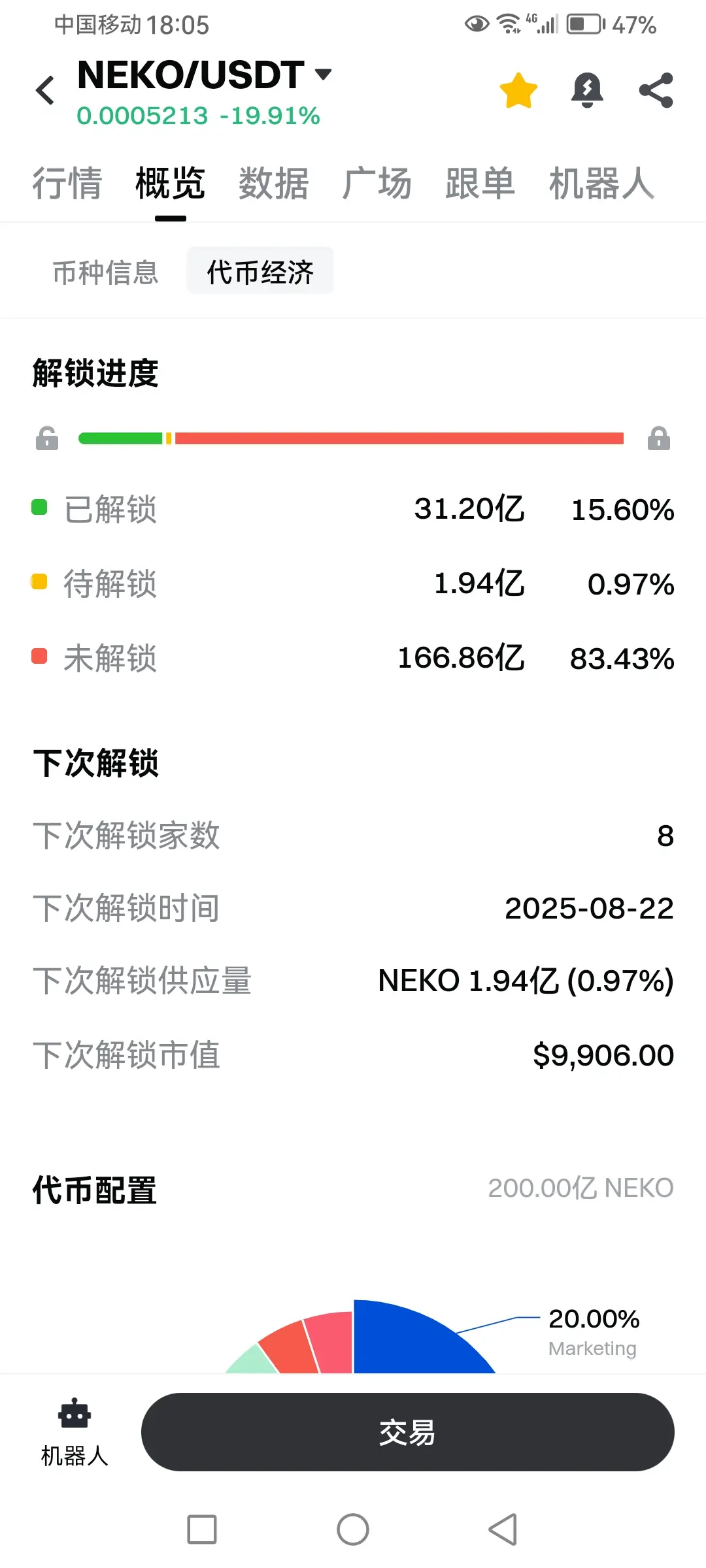706x1568 pixels.
Task: Select the 代币经济 sub-tab
Action: click(x=260, y=272)
